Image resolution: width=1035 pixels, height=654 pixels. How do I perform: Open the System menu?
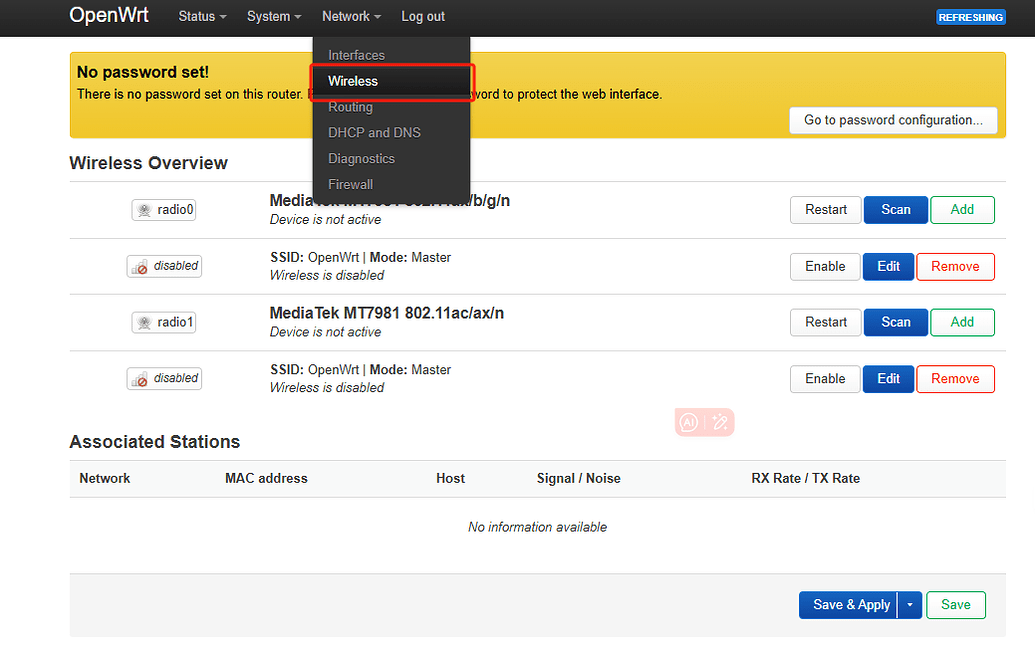coord(274,16)
